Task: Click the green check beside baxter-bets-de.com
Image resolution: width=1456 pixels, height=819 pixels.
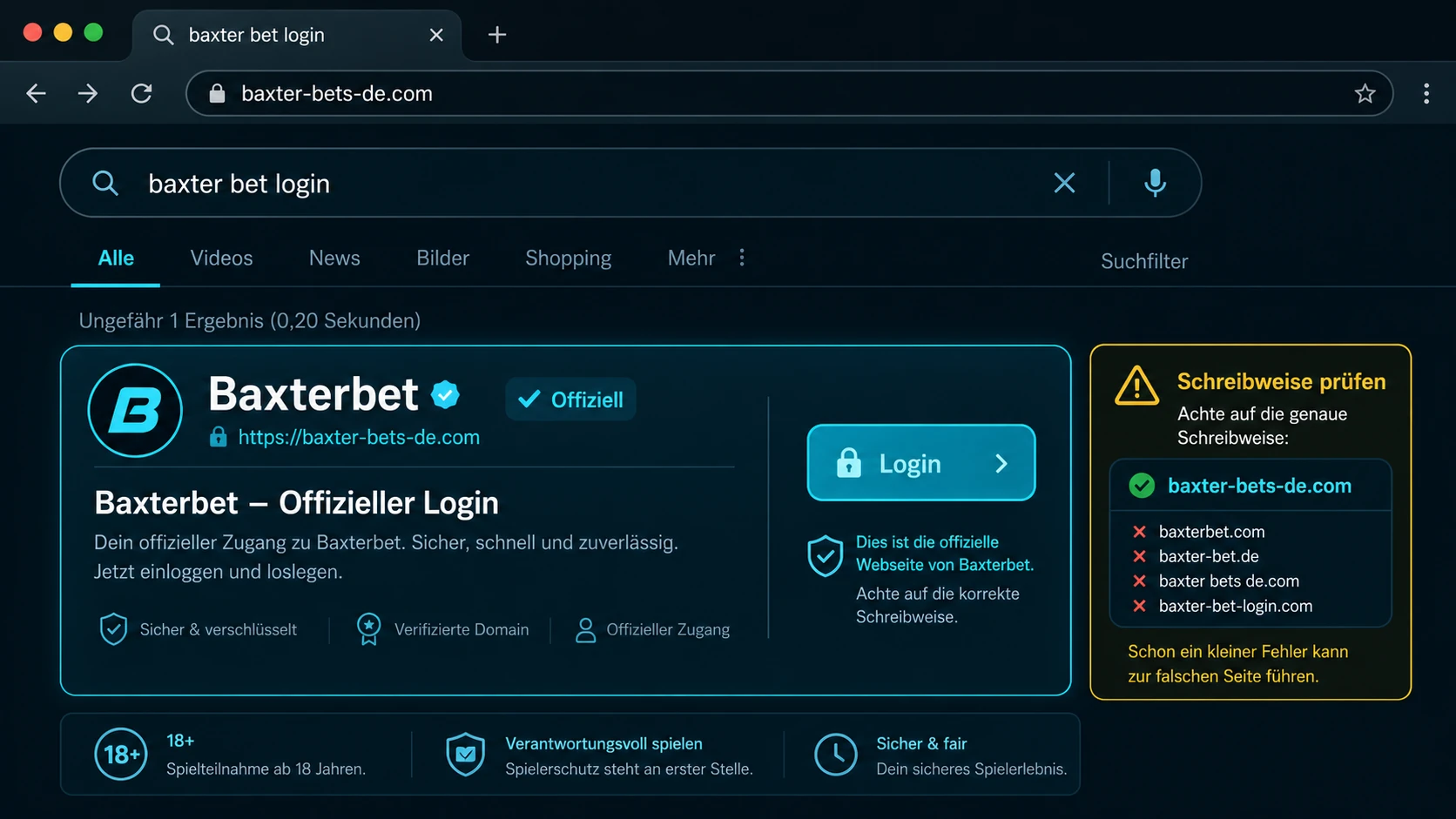Action: click(1142, 486)
